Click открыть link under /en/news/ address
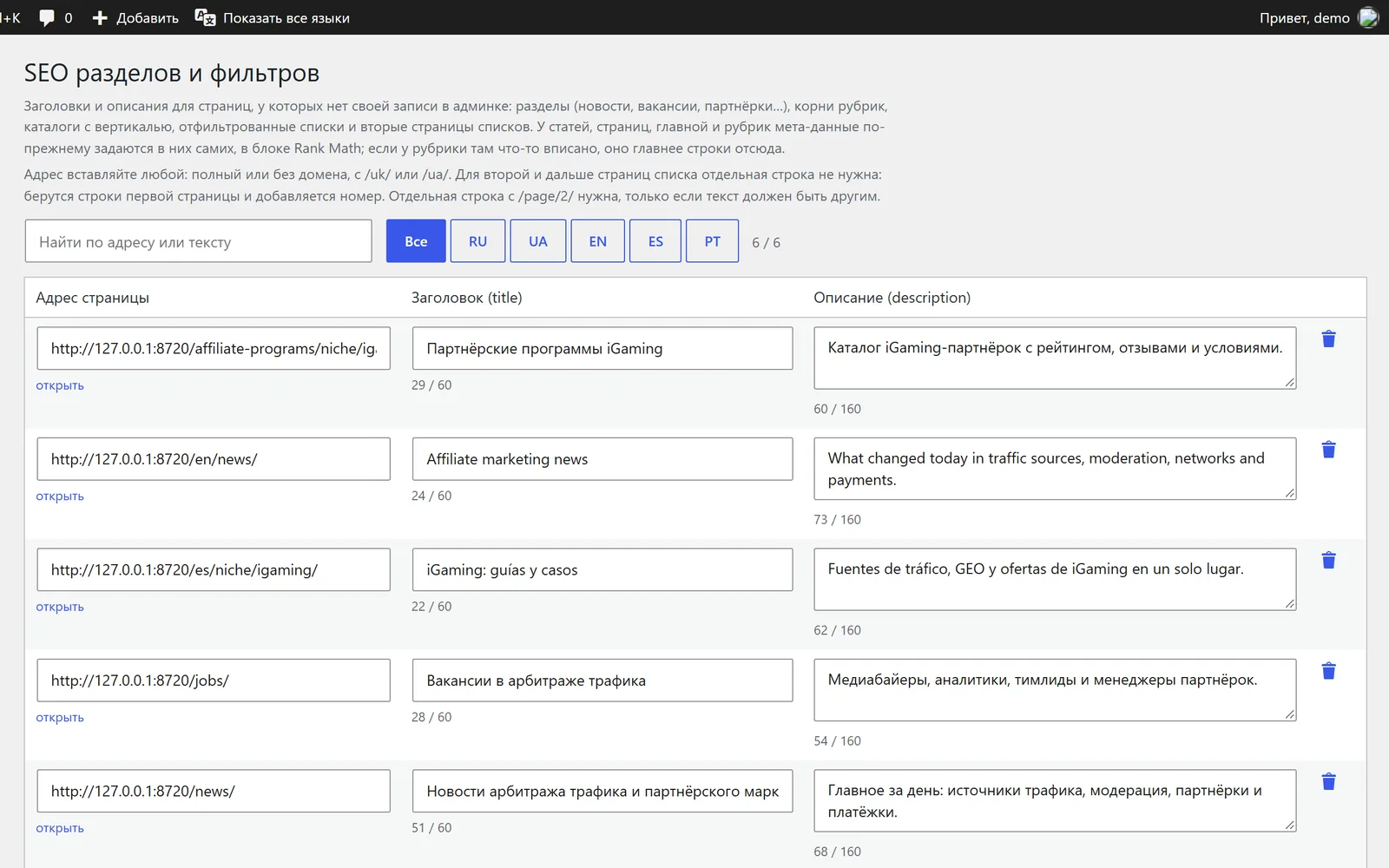The height and width of the screenshot is (868, 1389). coord(60,496)
